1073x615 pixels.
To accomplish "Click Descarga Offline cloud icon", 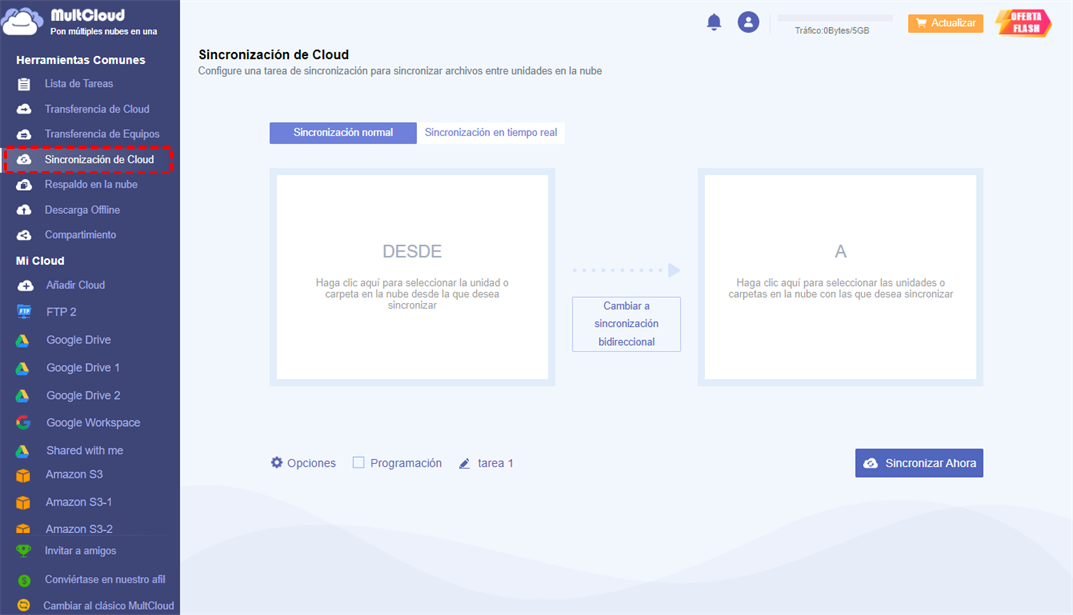I will tap(24, 210).
